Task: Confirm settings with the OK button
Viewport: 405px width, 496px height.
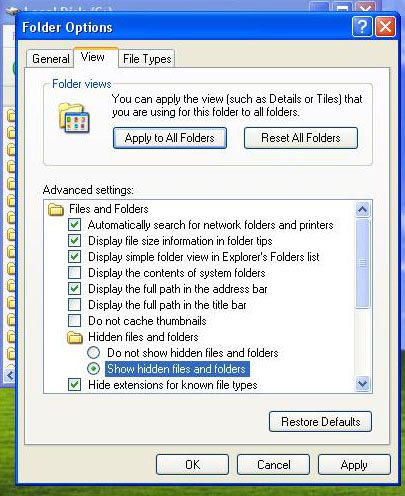Action: click(x=192, y=465)
